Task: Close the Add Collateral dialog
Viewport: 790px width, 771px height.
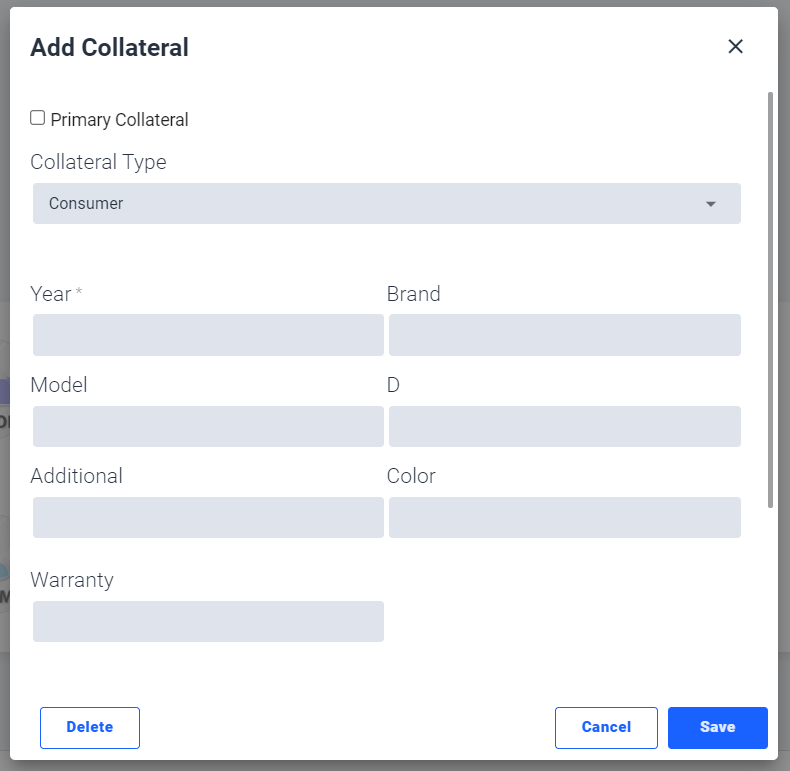Action: coord(736,46)
